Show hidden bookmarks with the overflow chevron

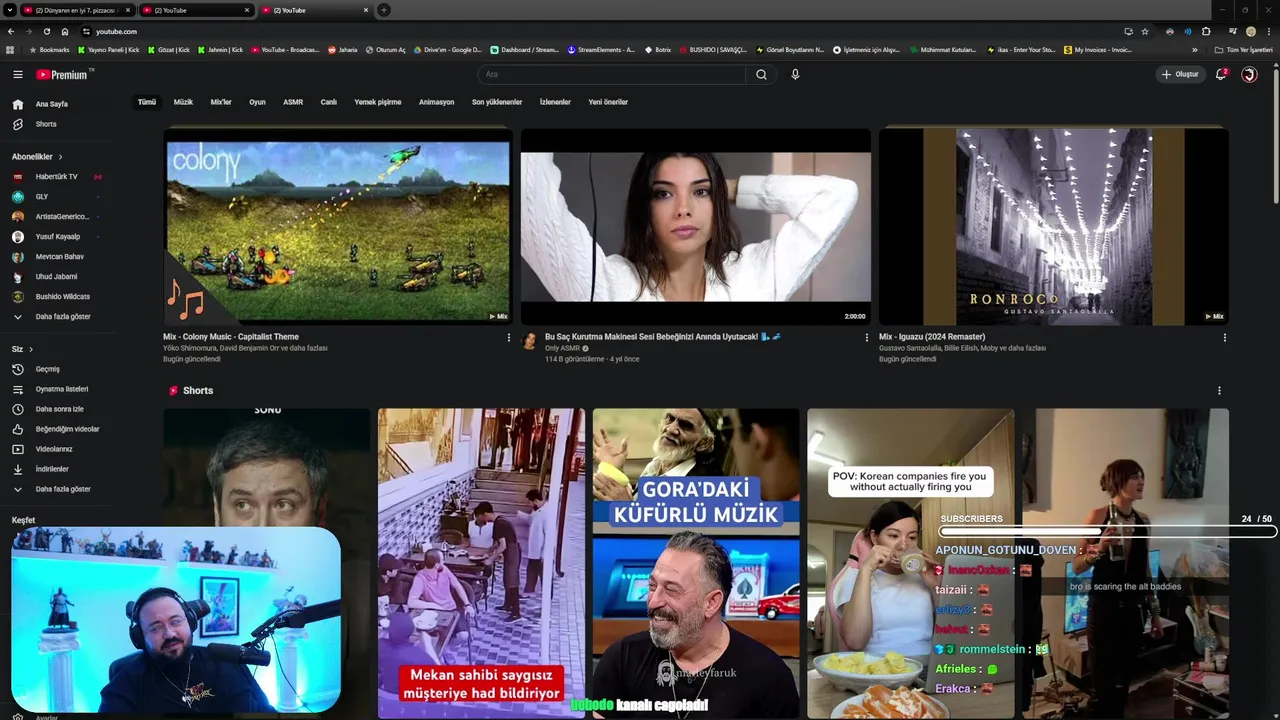1194,50
